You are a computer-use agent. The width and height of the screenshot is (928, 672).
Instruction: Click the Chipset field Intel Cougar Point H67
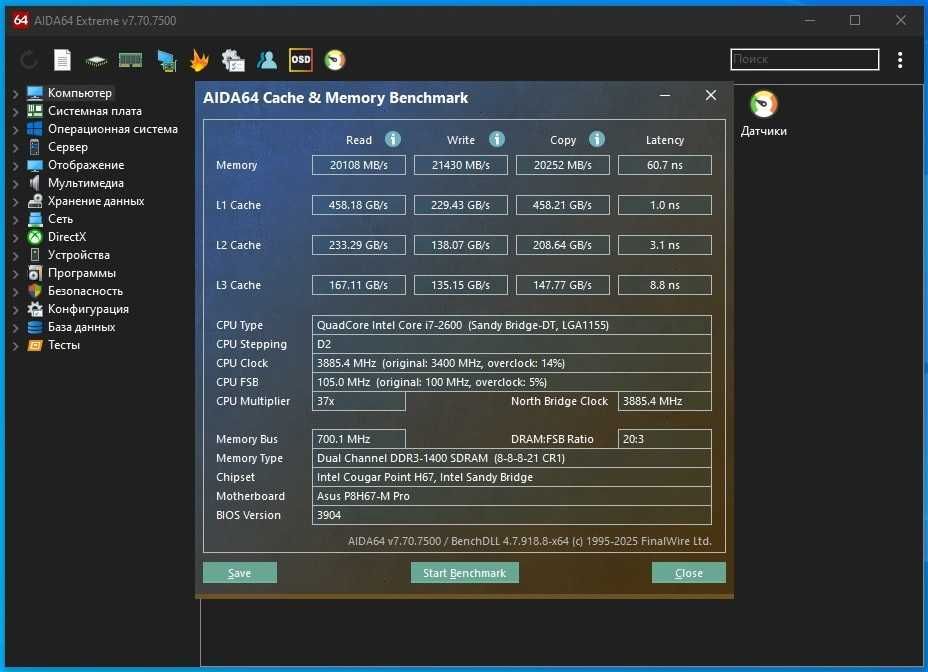click(511, 477)
